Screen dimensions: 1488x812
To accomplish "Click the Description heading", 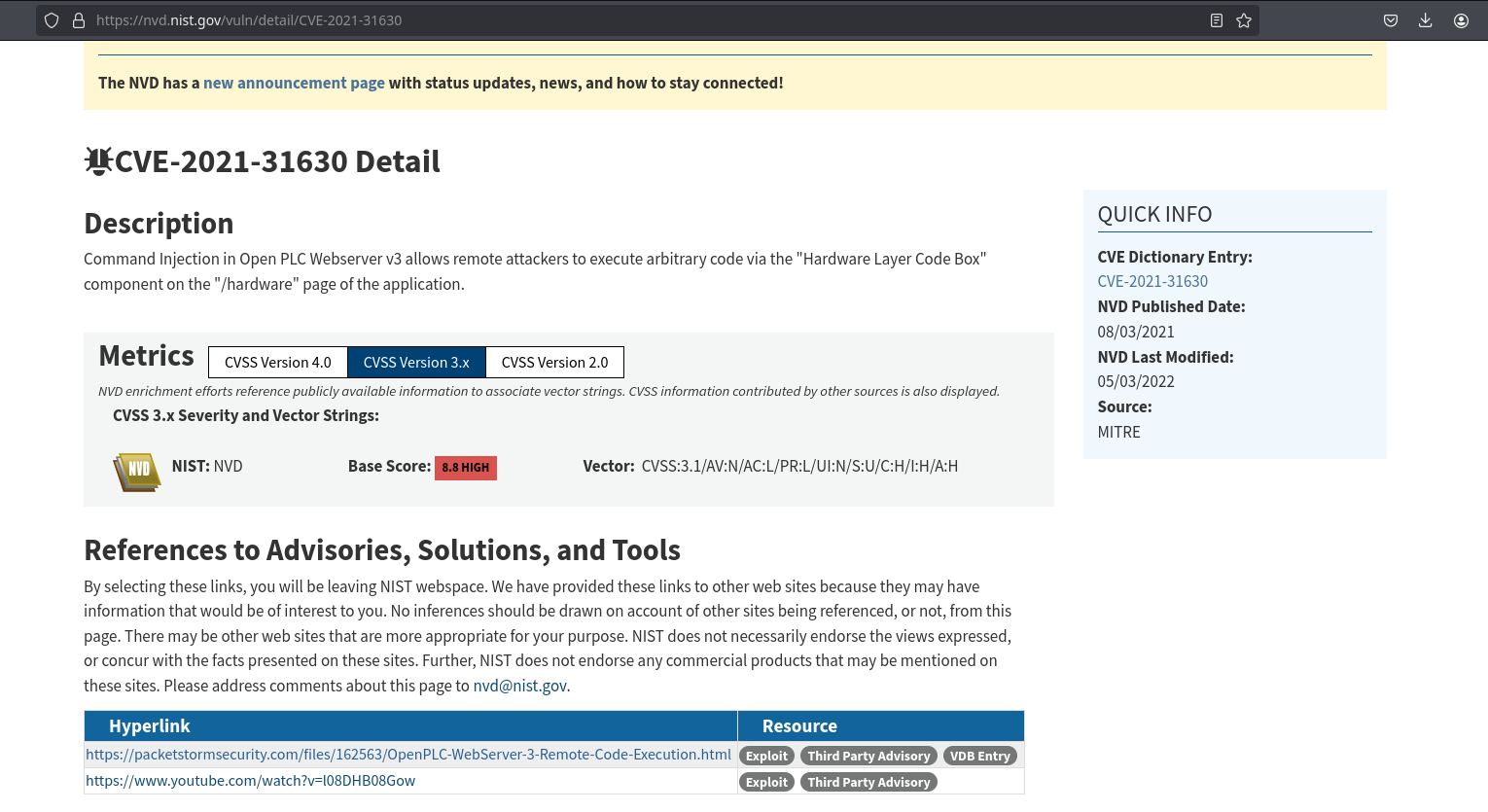I will pyautogui.click(x=159, y=225).
